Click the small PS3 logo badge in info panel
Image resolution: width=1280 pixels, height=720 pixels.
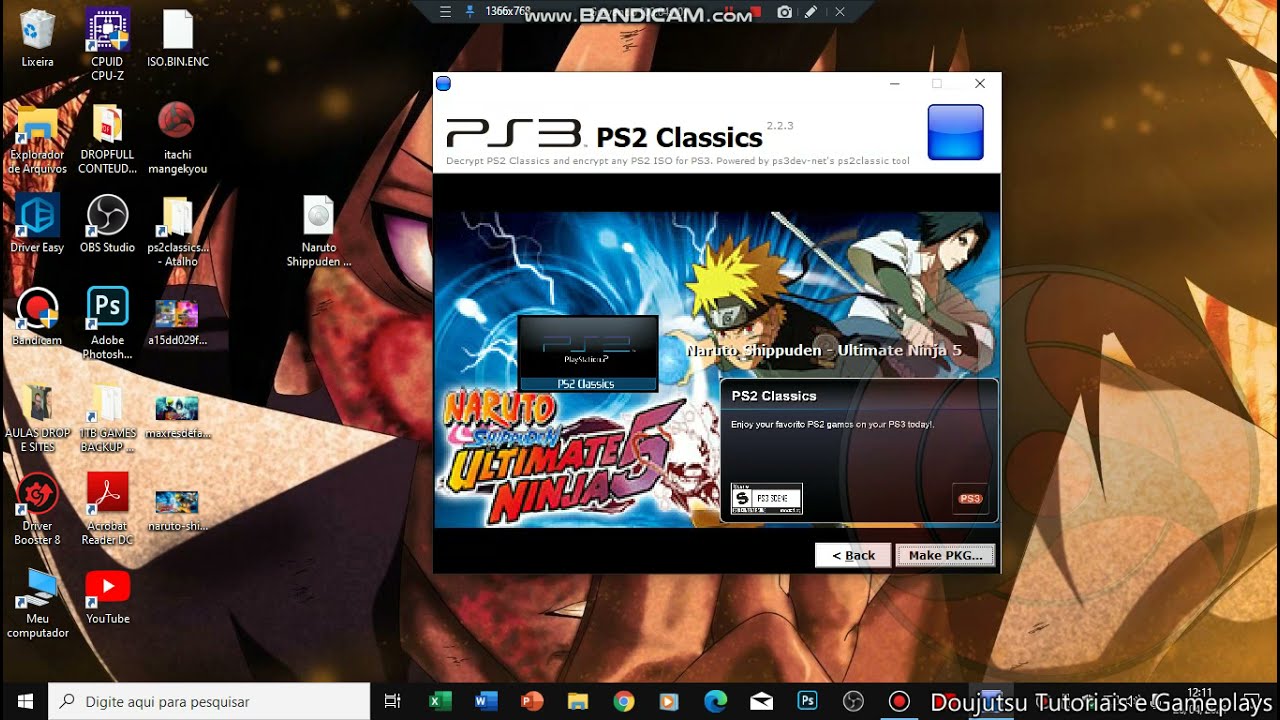tap(970, 498)
